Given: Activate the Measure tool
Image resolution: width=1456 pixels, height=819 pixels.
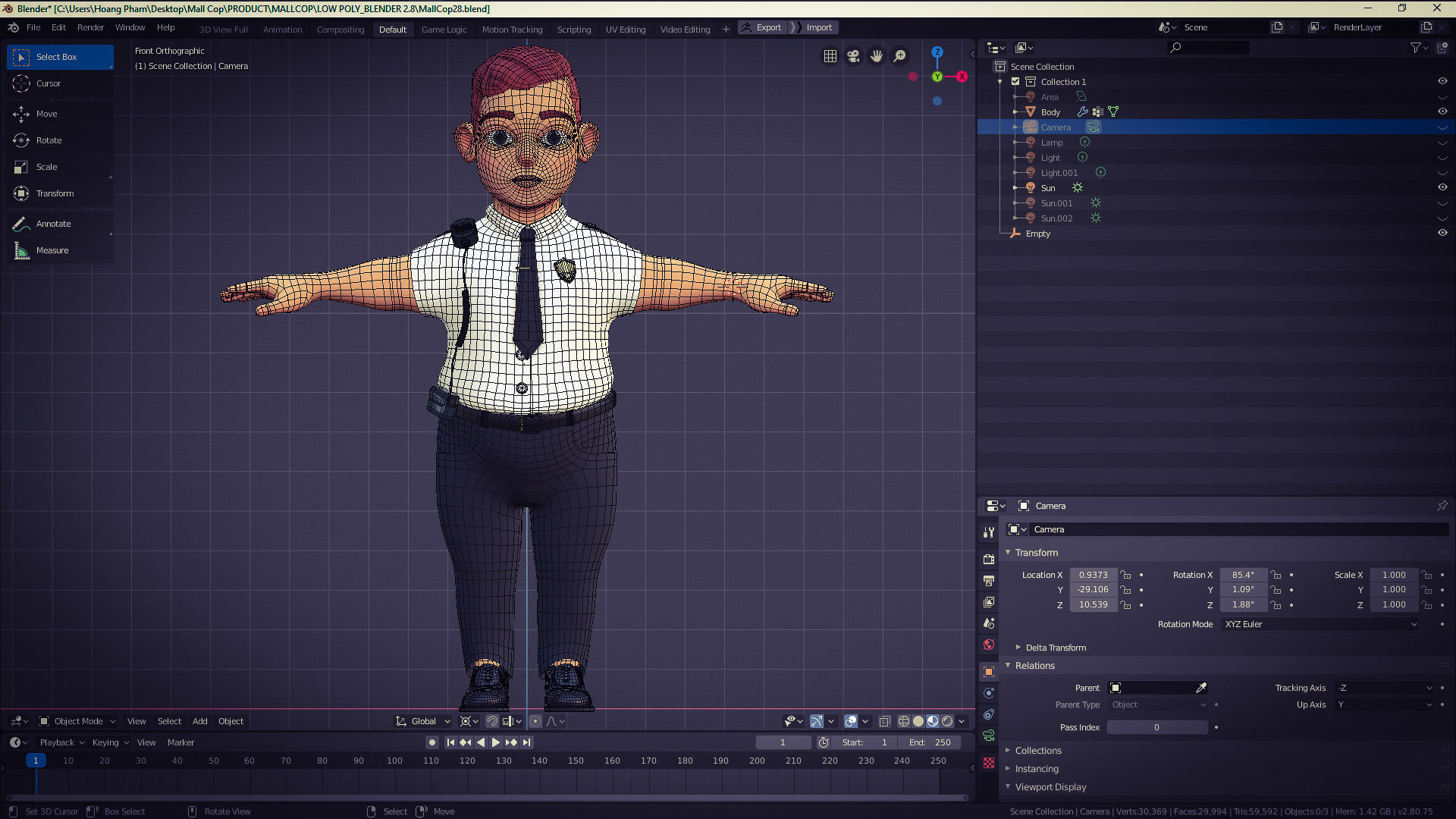Looking at the screenshot, I should point(52,250).
